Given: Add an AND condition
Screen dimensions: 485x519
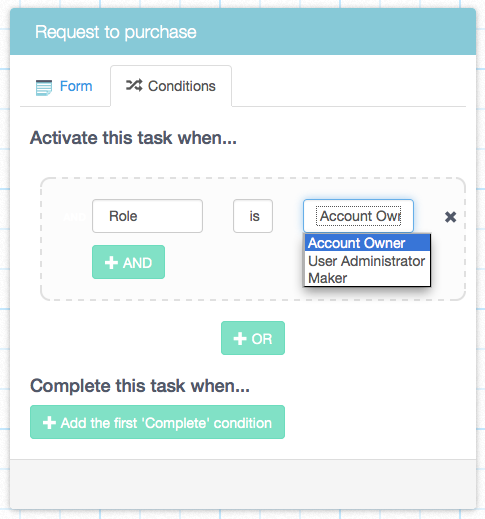Looking at the screenshot, I should (x=128, y=262).
